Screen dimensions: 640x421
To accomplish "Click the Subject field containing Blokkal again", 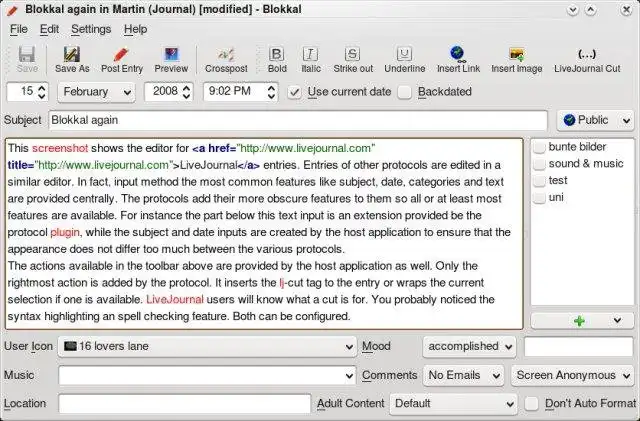I will click(298, 120).
